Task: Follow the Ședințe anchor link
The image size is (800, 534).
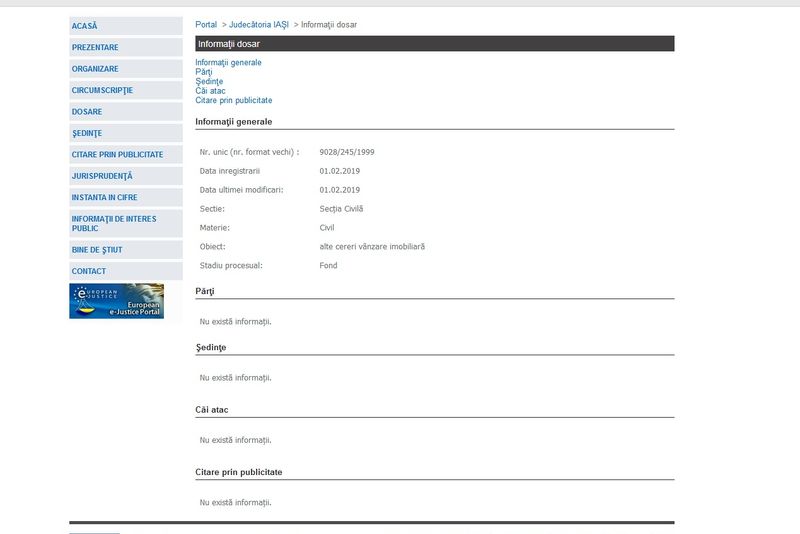Action: 209,81
